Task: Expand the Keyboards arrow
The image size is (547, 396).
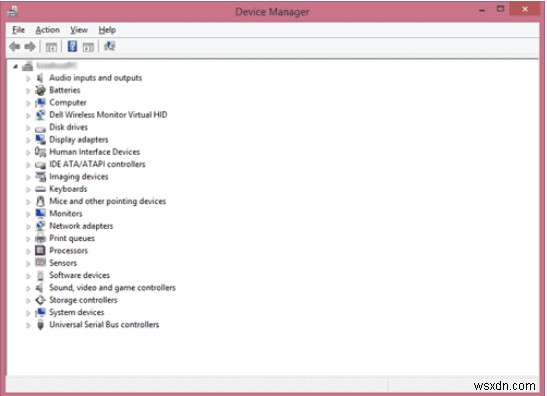Action: (x=28, y=189)
